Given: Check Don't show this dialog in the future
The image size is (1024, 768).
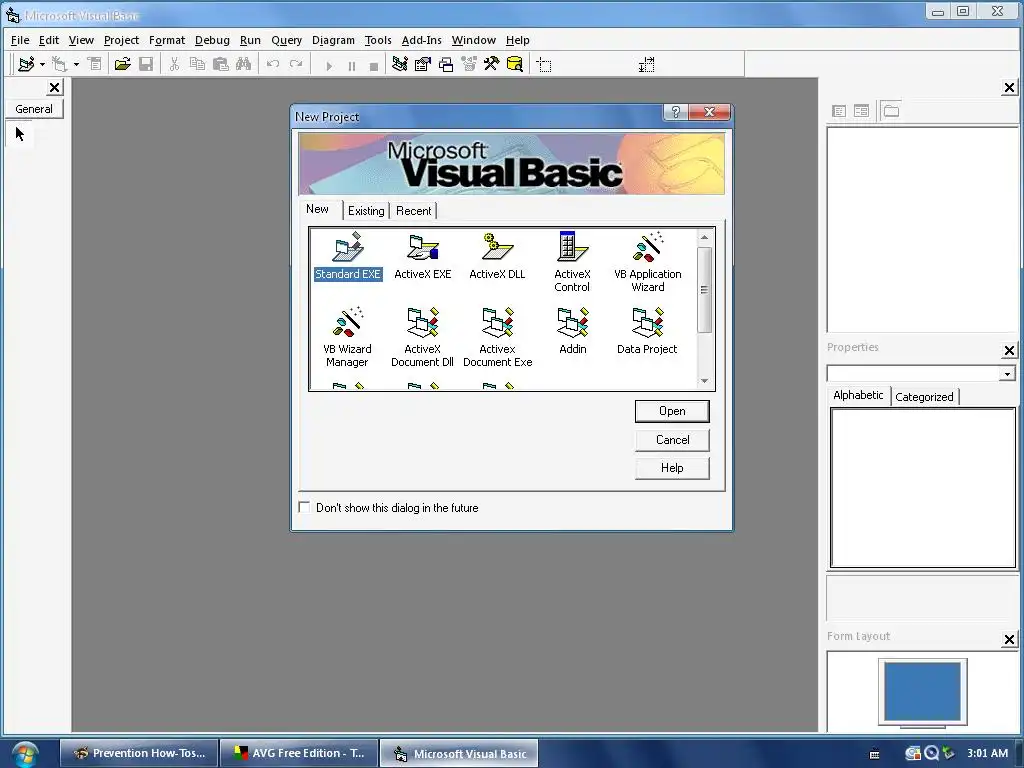Looking at the screenshot, I should (304, 507).
